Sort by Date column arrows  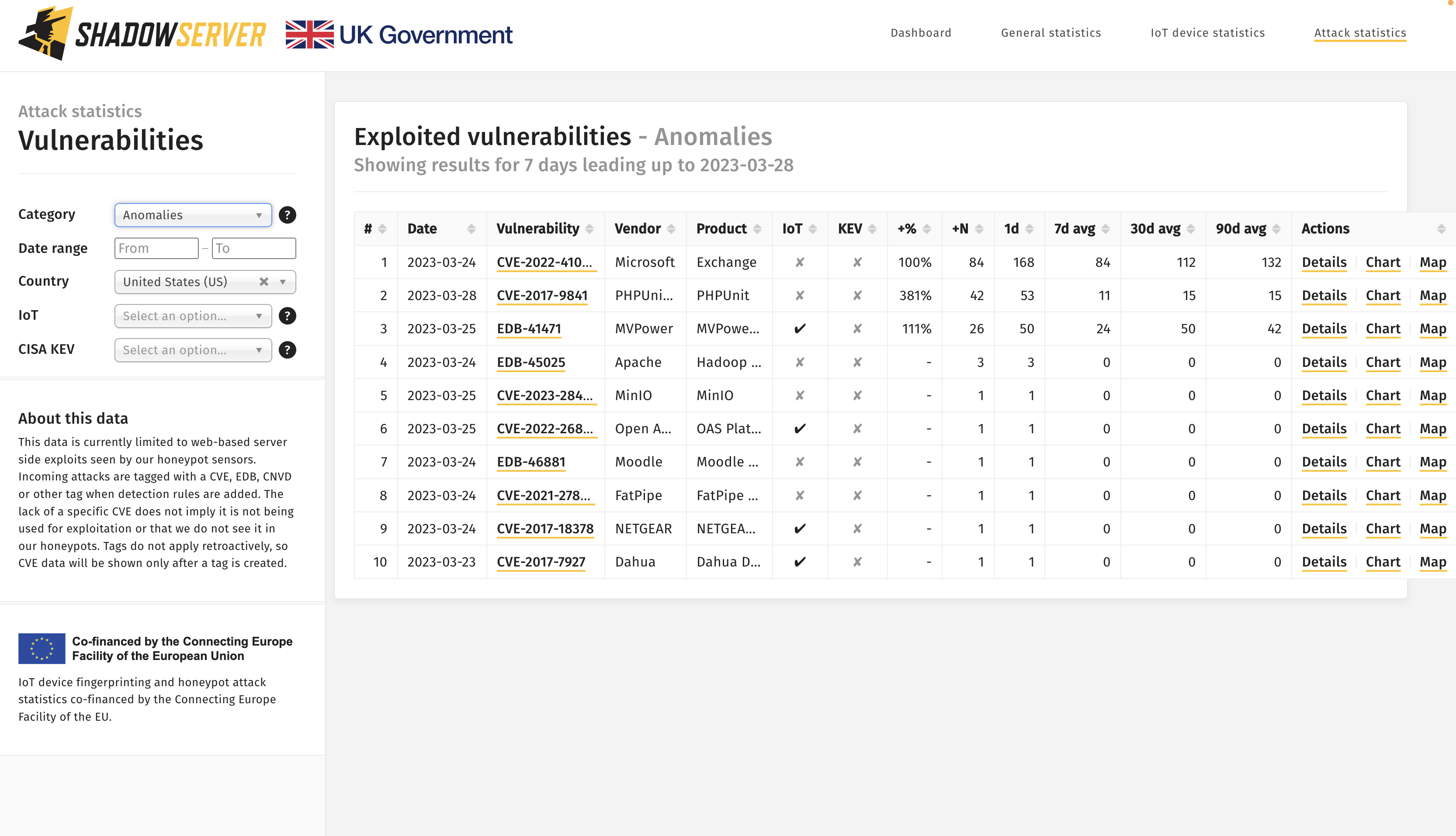tap(471, 228)
